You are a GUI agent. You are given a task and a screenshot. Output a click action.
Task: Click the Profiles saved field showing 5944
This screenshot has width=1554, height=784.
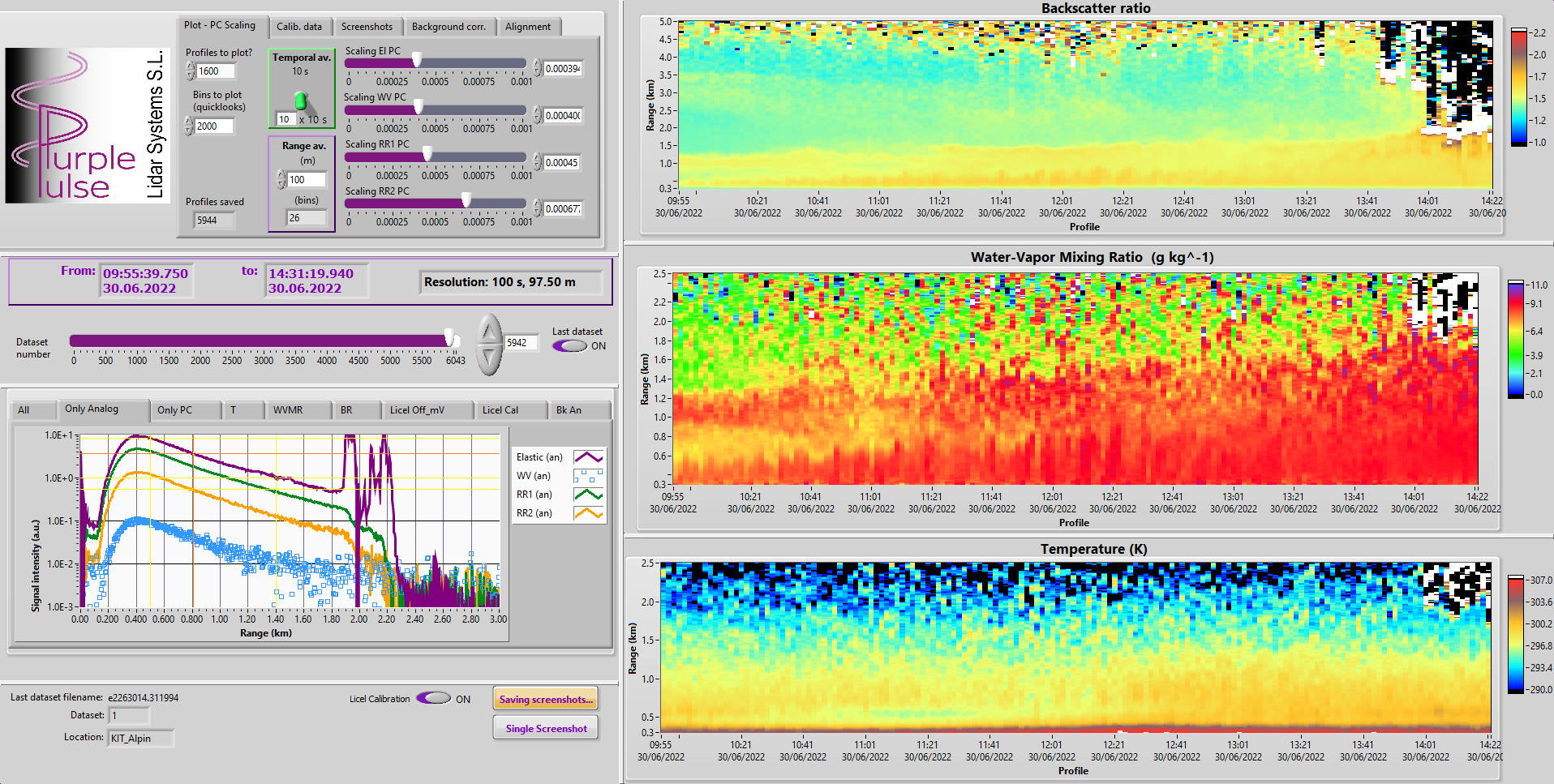click(x=214, y=221)
